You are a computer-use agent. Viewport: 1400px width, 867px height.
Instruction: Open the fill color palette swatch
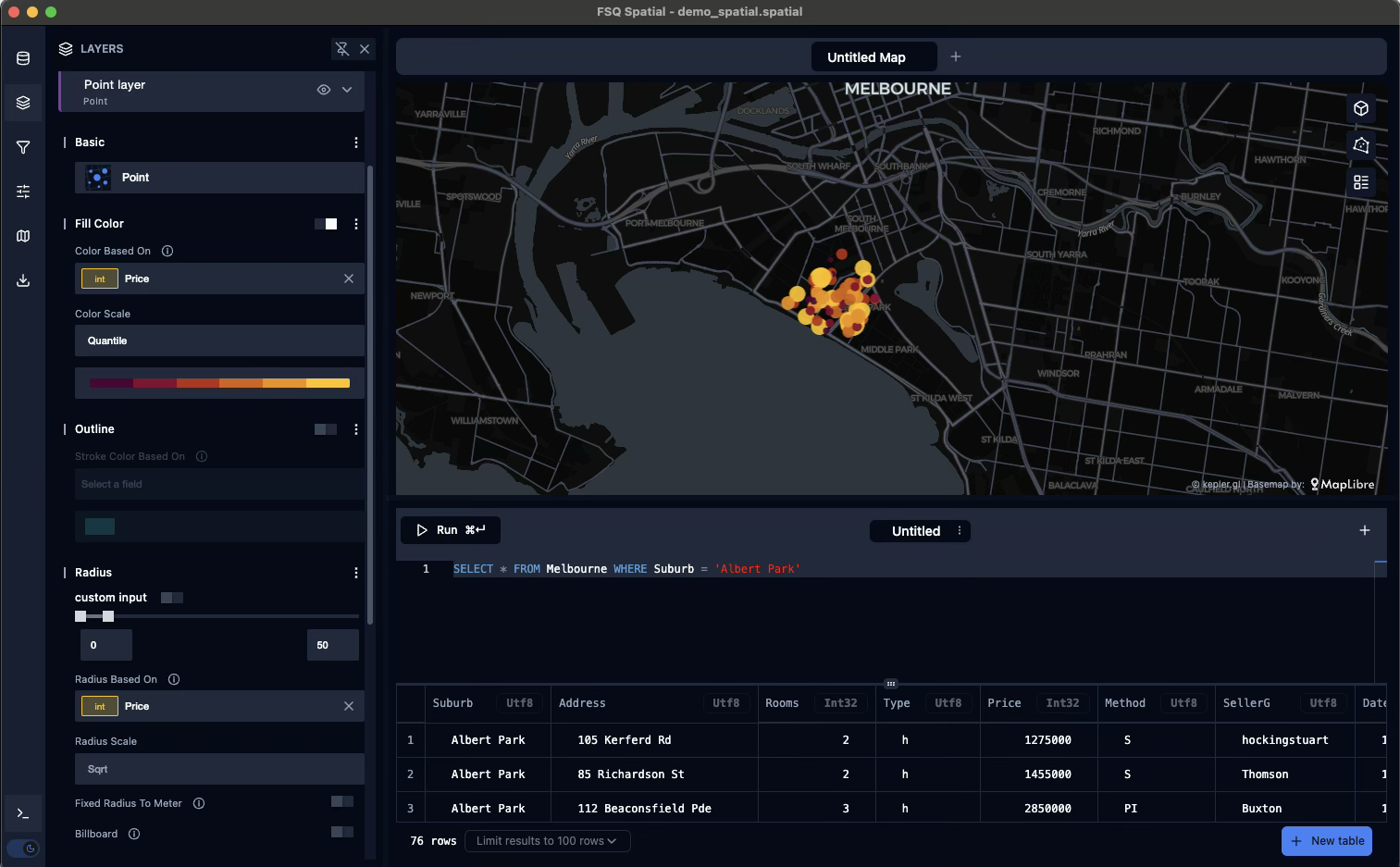tap(219, 383)
